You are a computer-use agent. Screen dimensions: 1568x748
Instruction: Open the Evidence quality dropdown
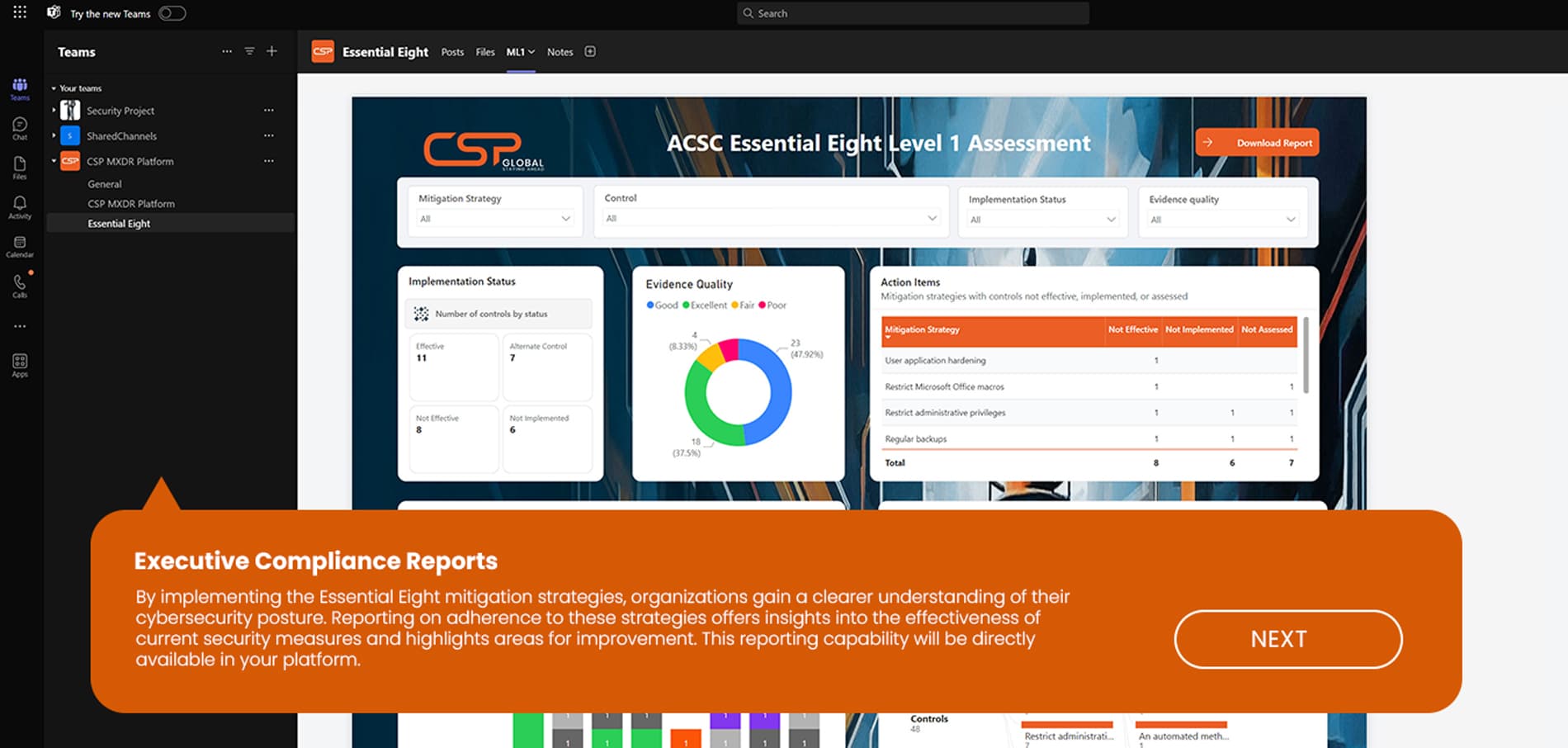coord(1222,220)
